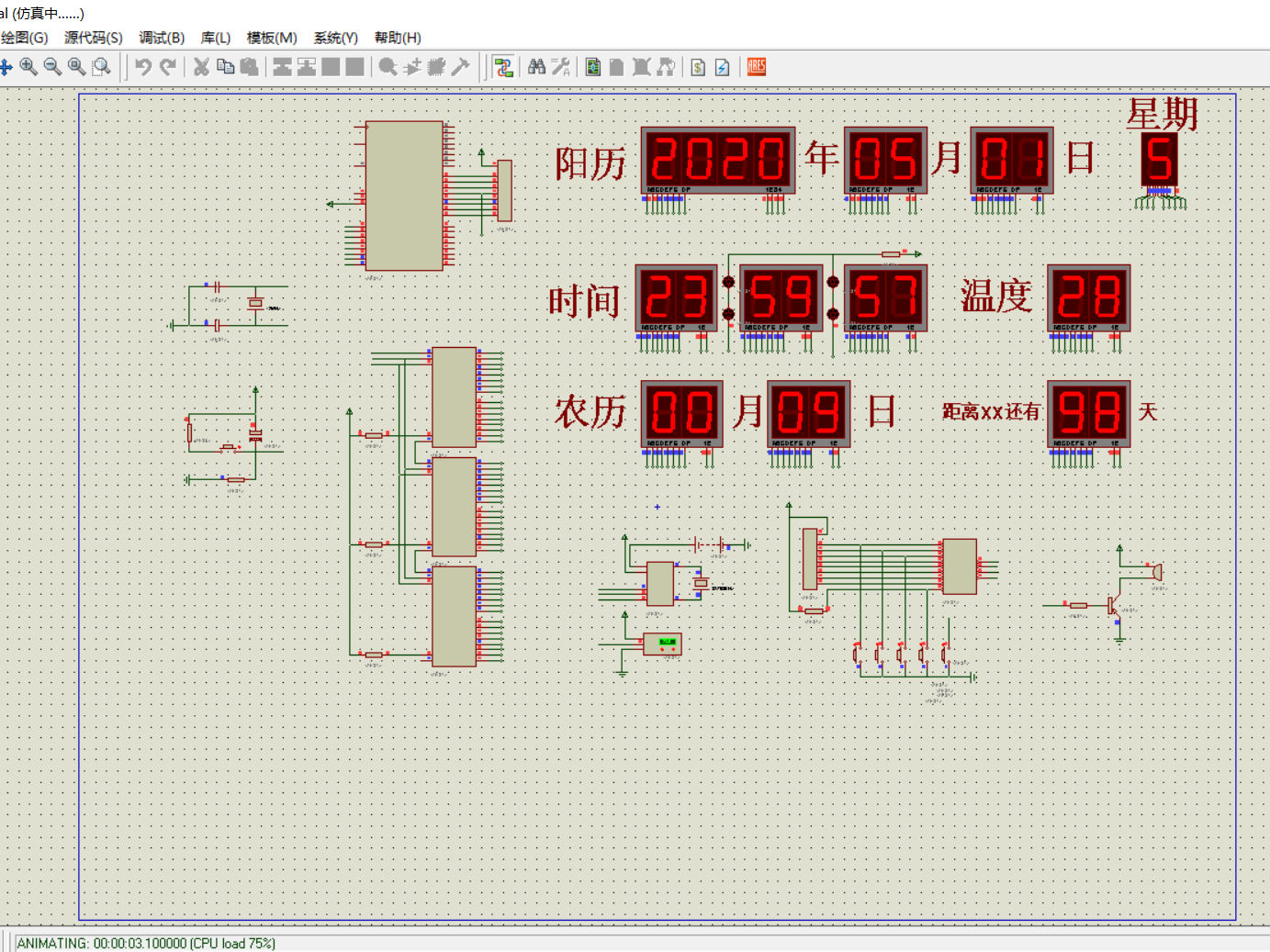Click the 星期 label text
The height and width of the screenshot is (952, 1270).
point(1163,115)
